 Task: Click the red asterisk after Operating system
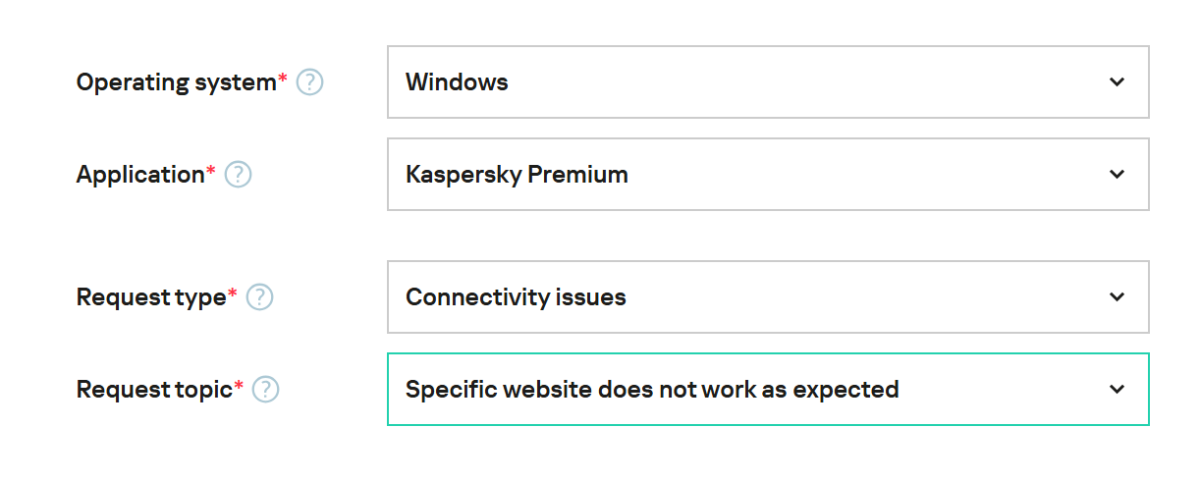point(282,78)
